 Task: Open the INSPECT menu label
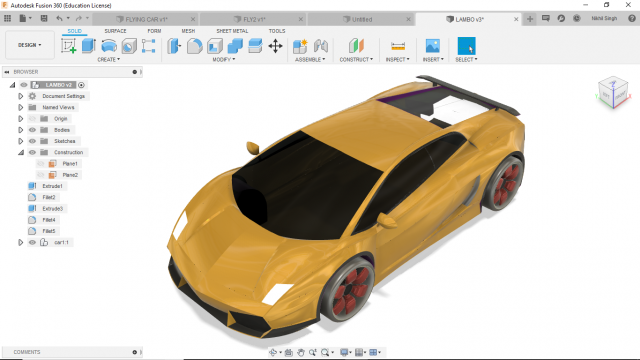point(398,60)
